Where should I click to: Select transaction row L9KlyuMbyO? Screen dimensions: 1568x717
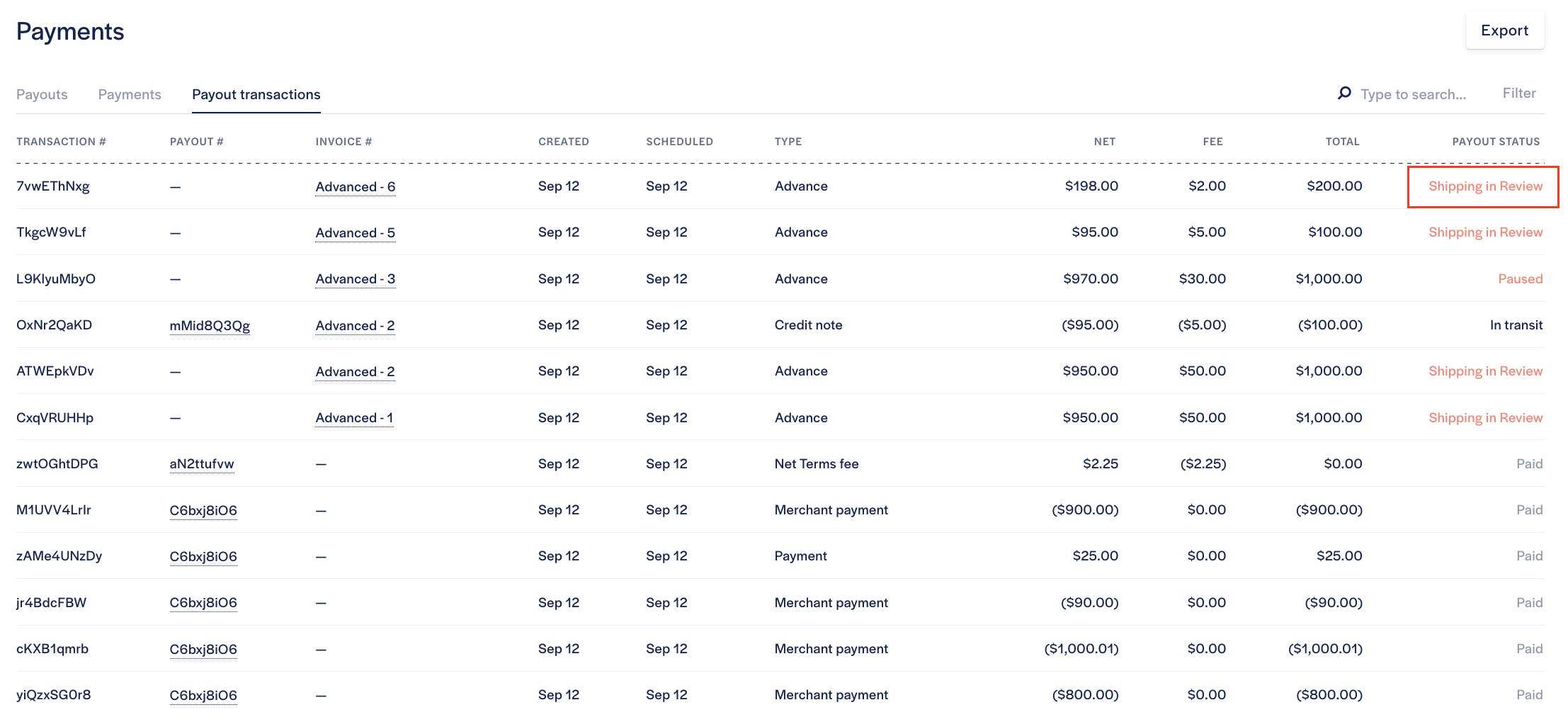tap(56, 279)
